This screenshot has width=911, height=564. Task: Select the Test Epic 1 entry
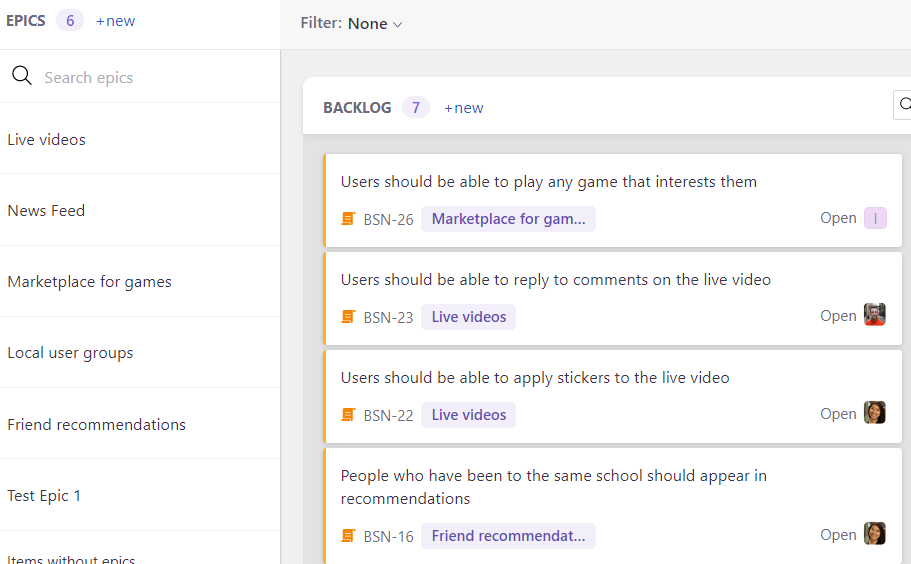coord(44,496)
